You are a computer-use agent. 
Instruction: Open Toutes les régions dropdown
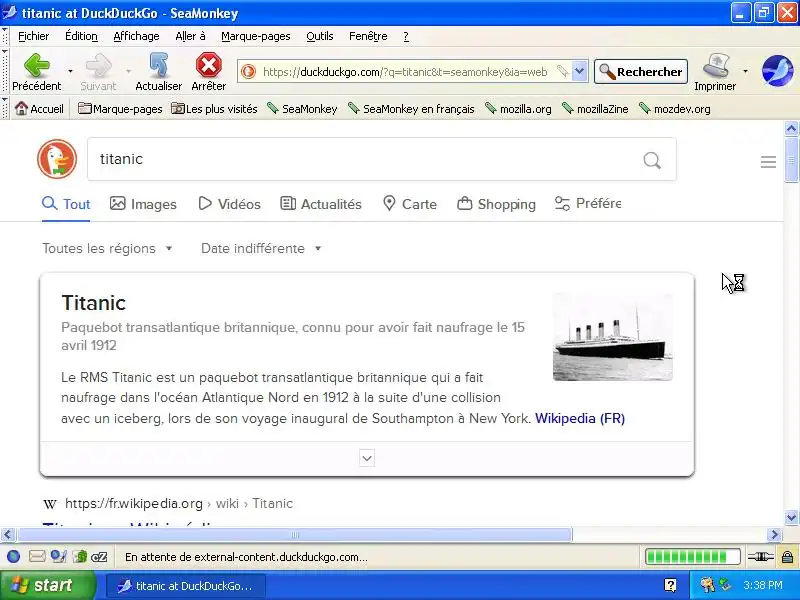coord(107,248)
